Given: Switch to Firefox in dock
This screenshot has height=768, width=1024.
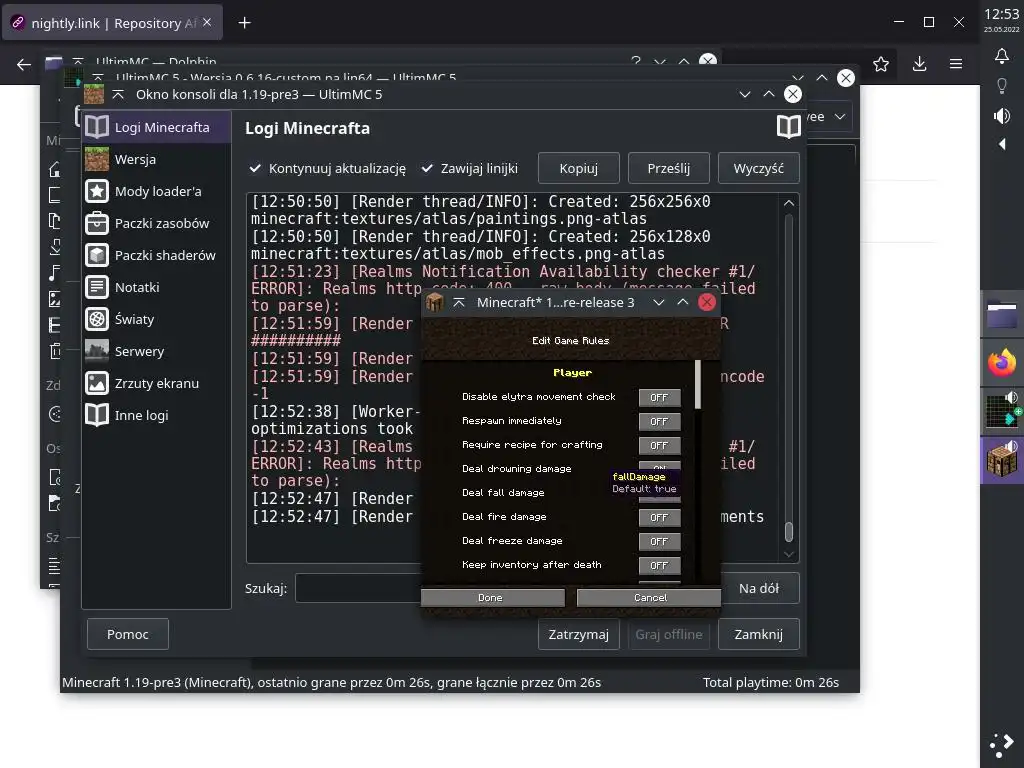Looking at the screenshot, I should (1002, 364).
